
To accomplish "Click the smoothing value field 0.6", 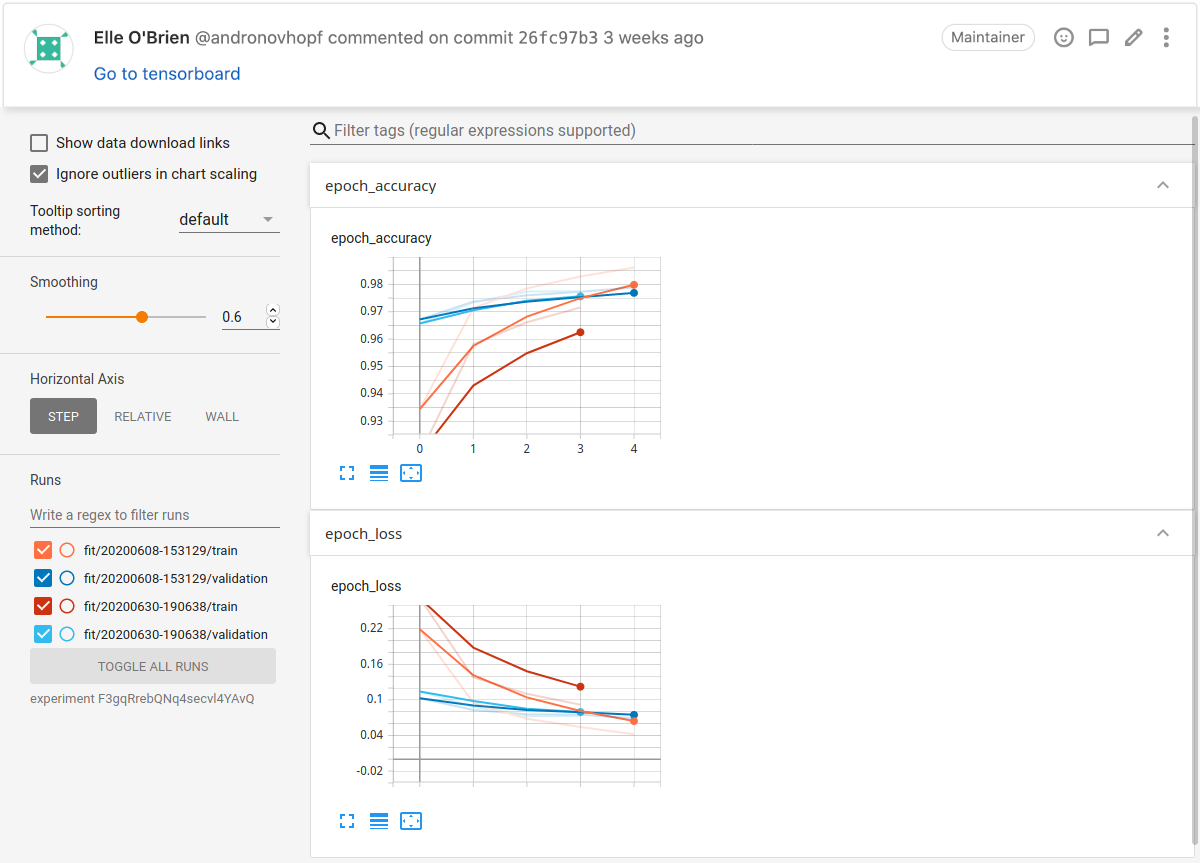I will (242, 317).
